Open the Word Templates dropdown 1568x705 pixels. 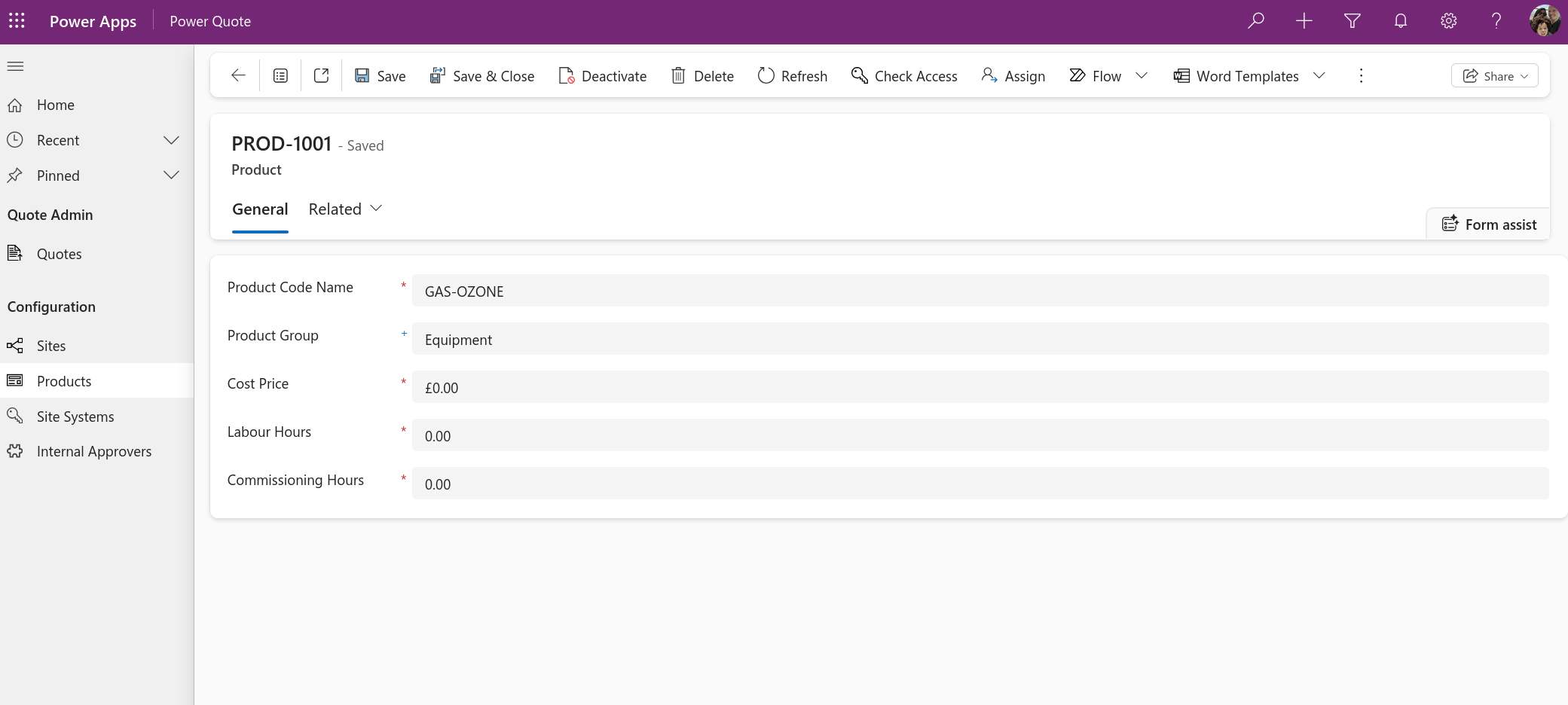pos(1320,75)
